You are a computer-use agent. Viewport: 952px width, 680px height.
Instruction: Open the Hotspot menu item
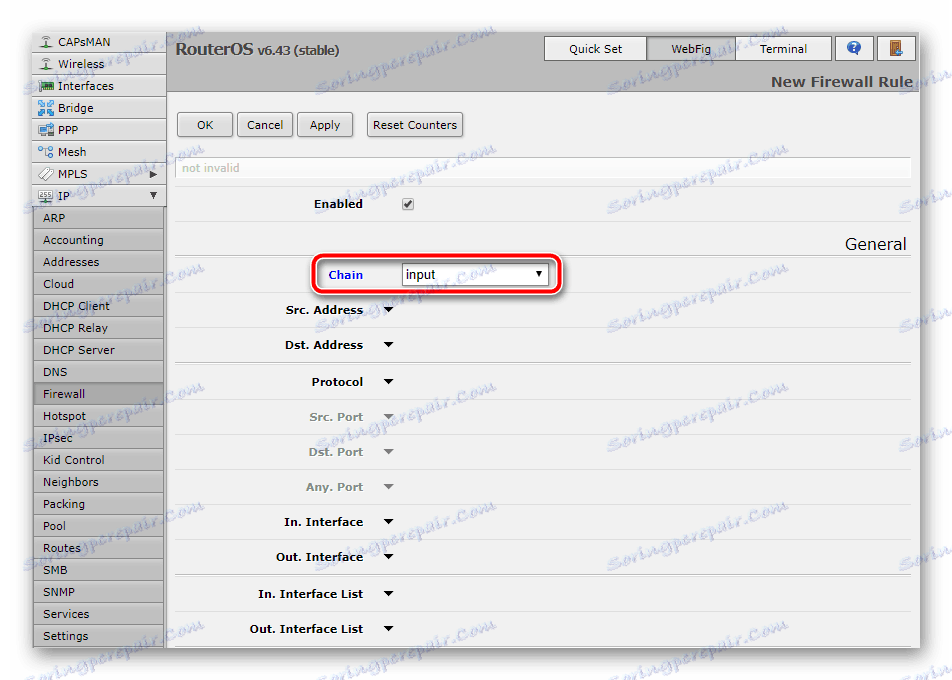98,416
